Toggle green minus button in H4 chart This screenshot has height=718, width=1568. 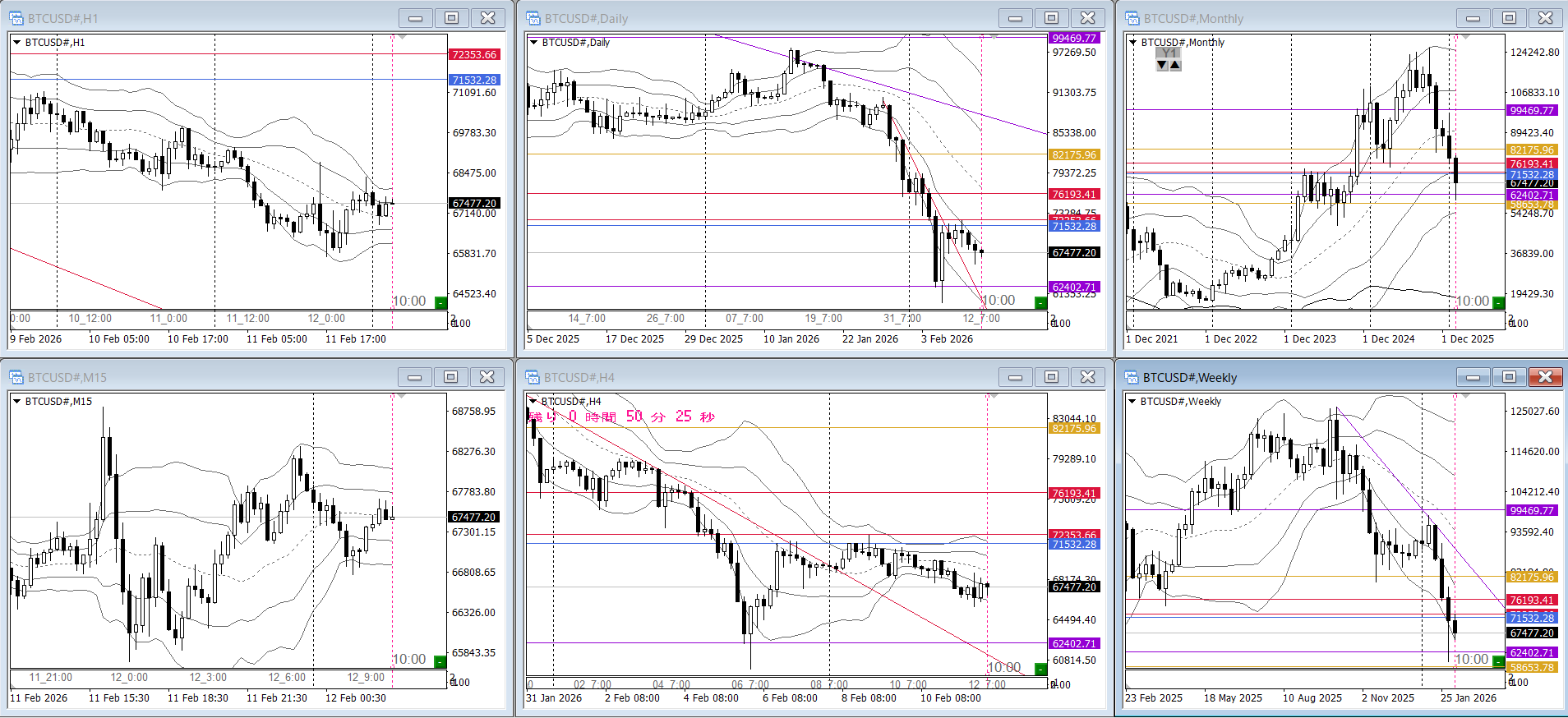pyautogui.click(x=1040, y=669)
